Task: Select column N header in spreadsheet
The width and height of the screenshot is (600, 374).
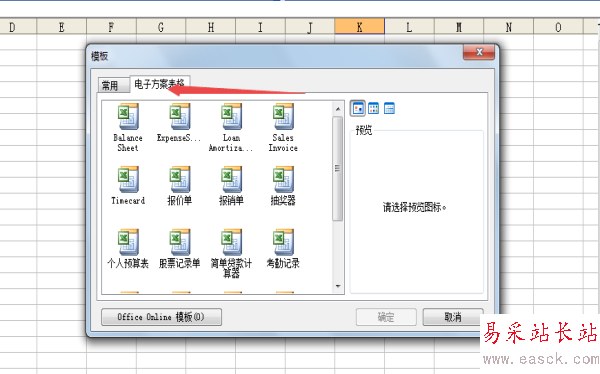Action: coord(509,27)
